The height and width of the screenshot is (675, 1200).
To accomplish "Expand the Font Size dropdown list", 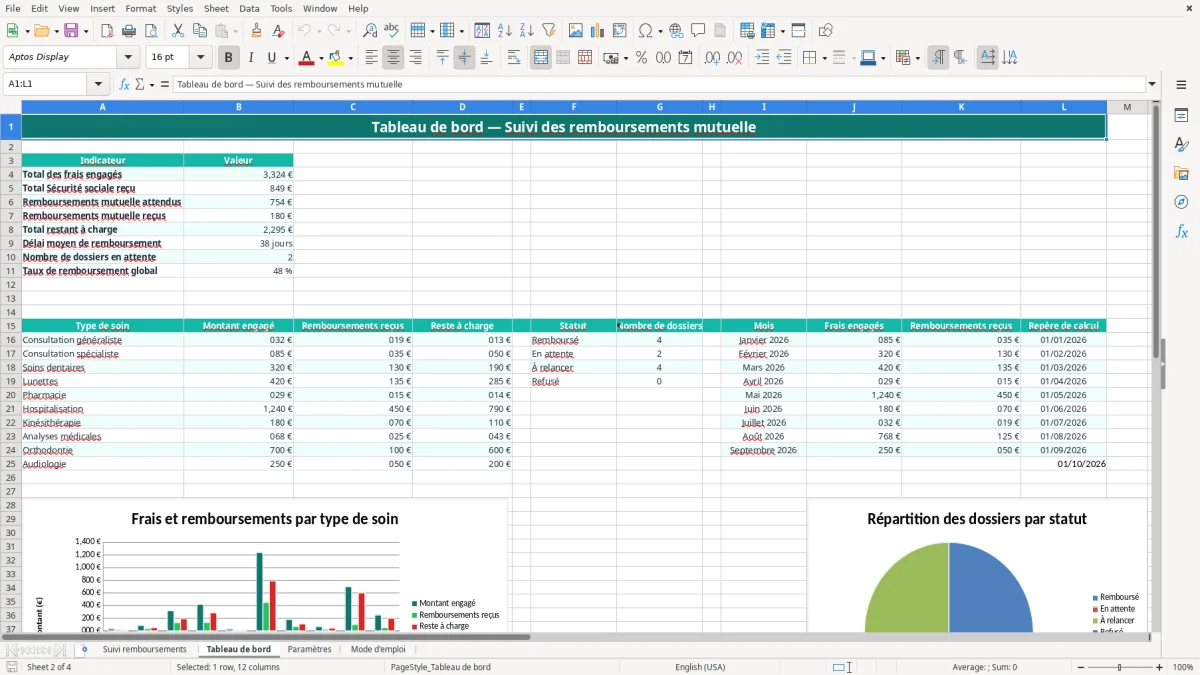I will point(201,58).
